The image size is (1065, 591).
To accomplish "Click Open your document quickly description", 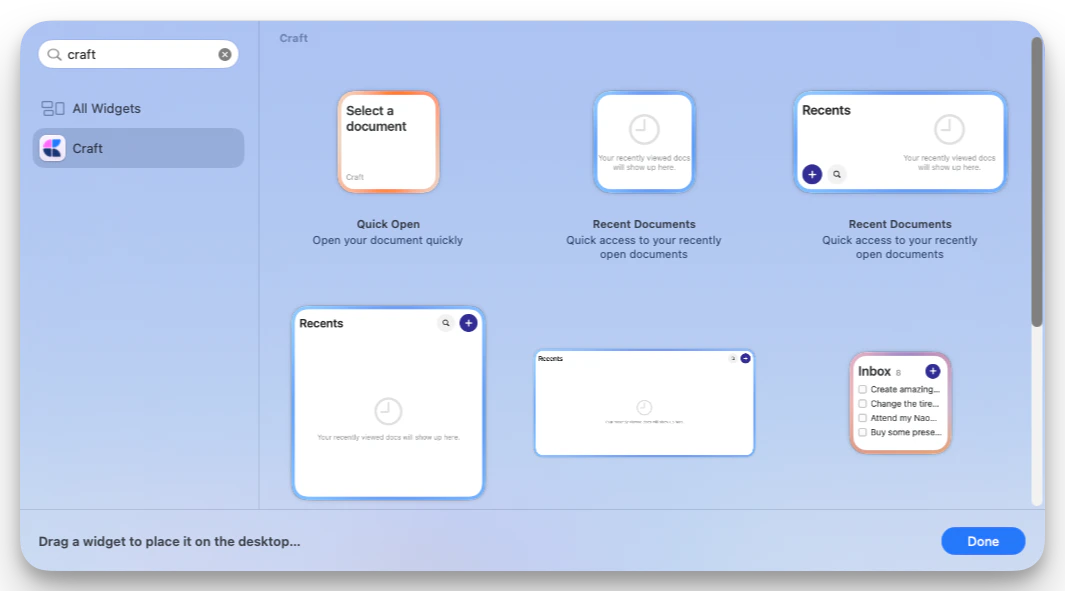I will [388, 240].
